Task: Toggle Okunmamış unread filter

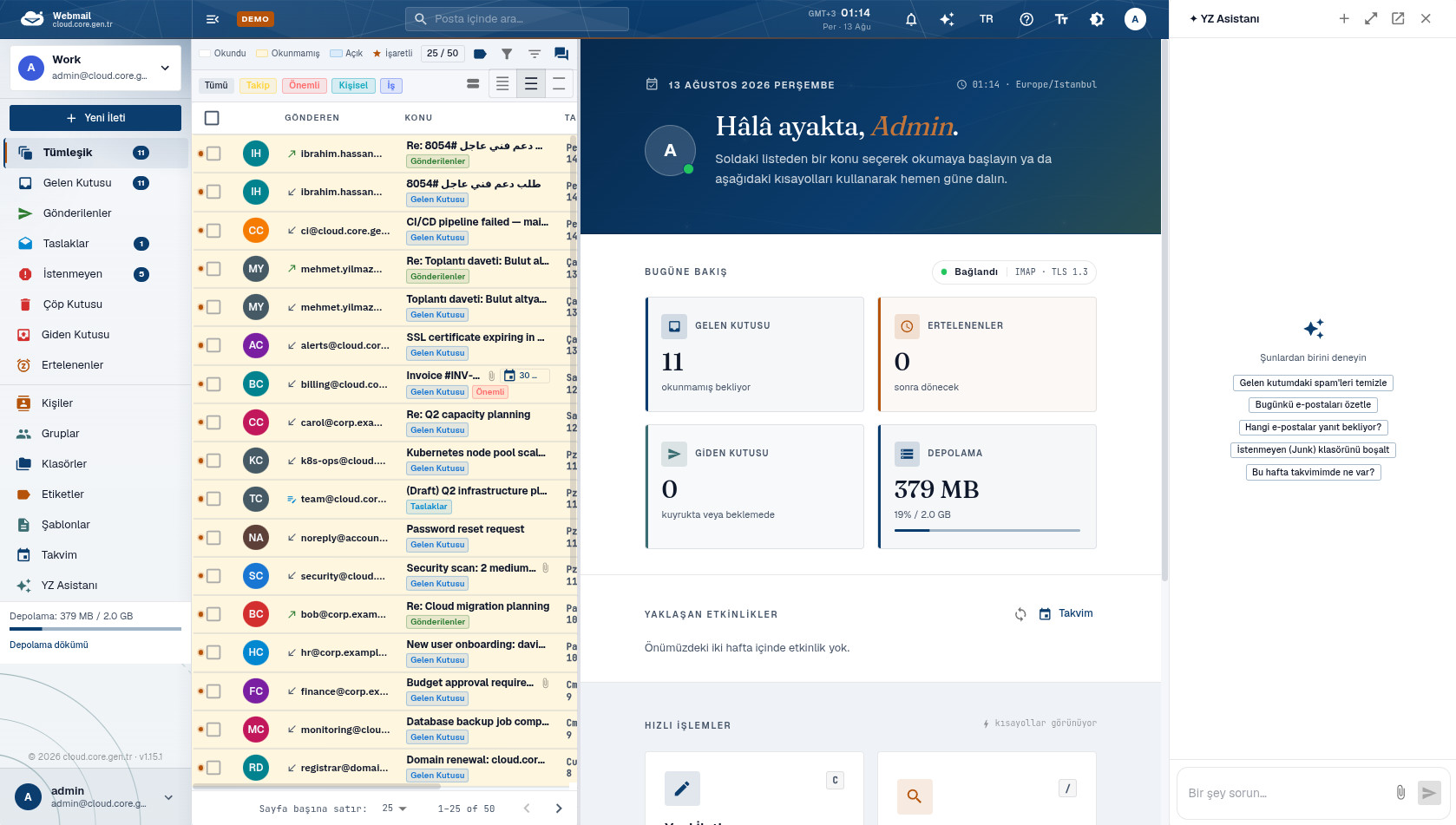Action: point(288,54)
